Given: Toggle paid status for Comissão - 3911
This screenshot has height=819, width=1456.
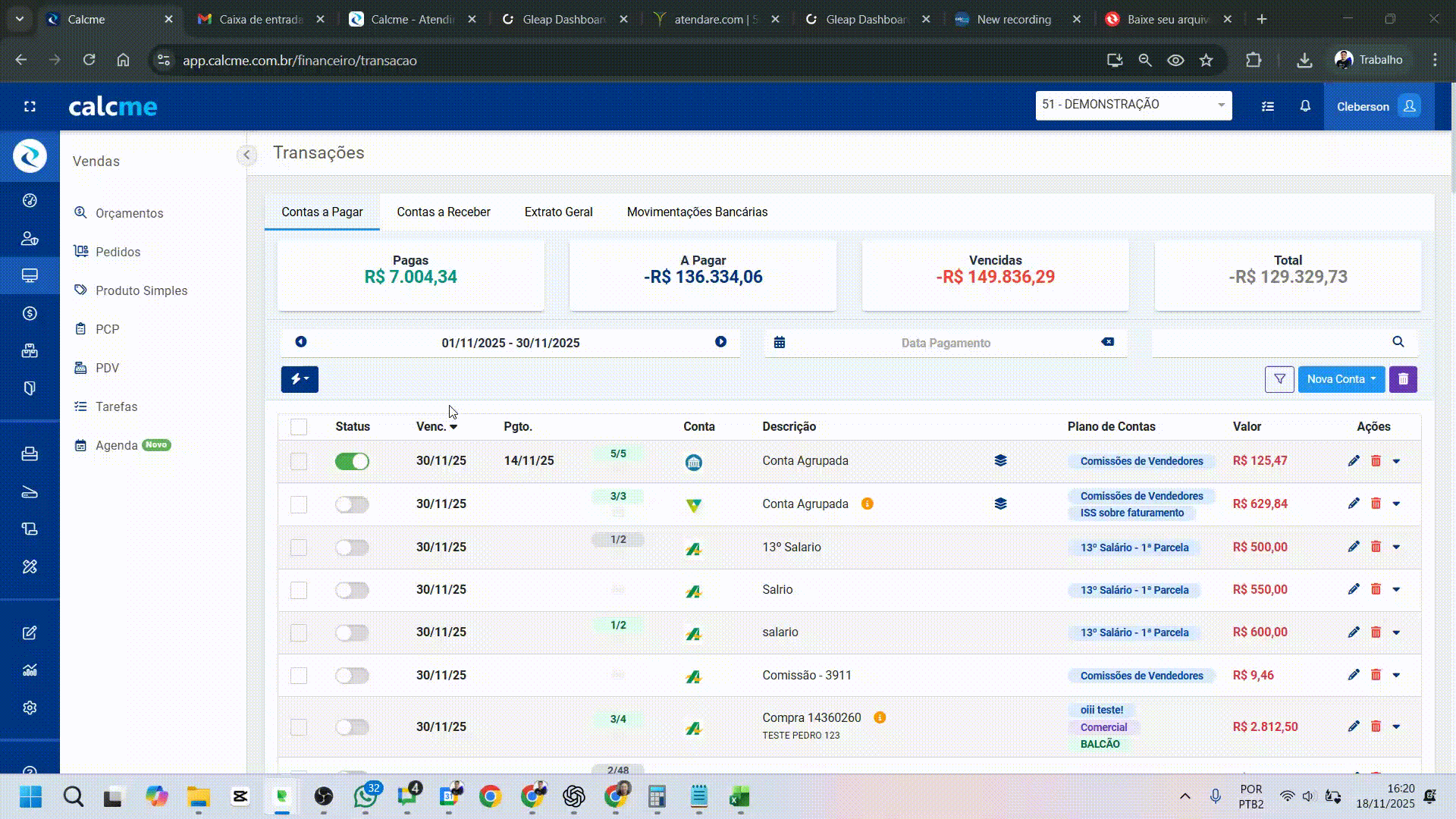Looking at the screenshot, I should (x=352, y=675).
